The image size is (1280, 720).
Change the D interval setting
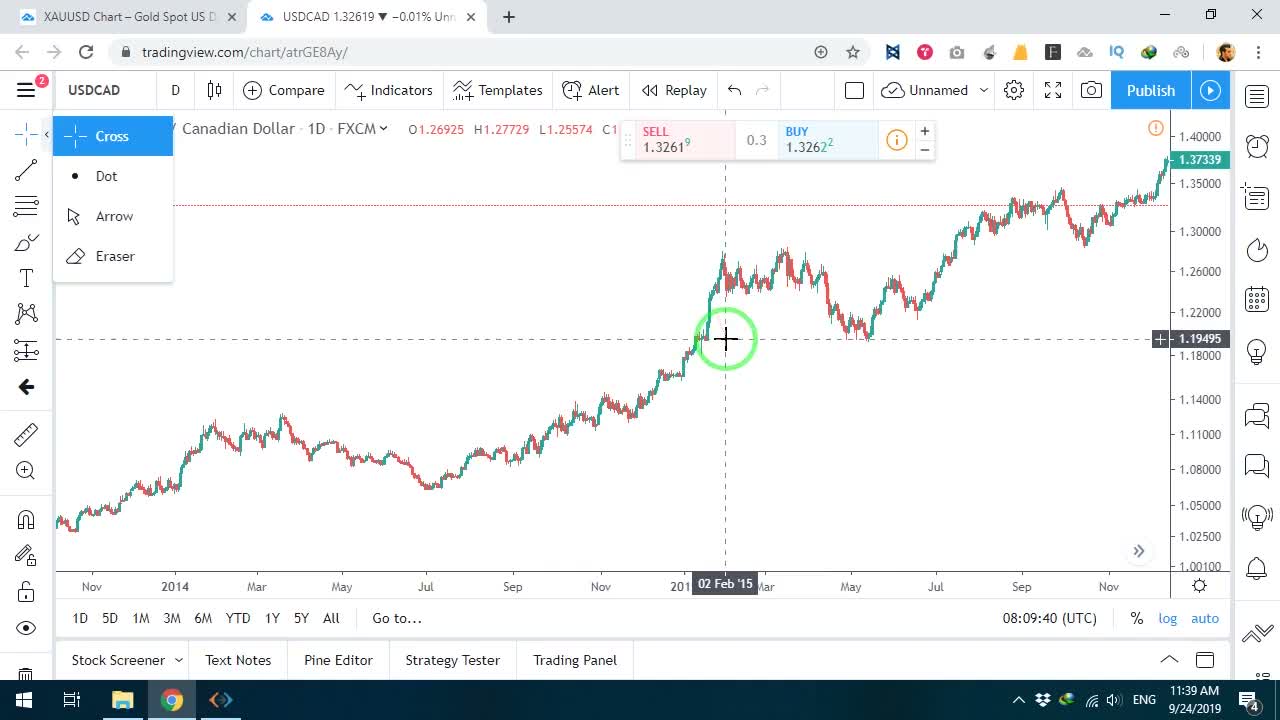(175, 90)
